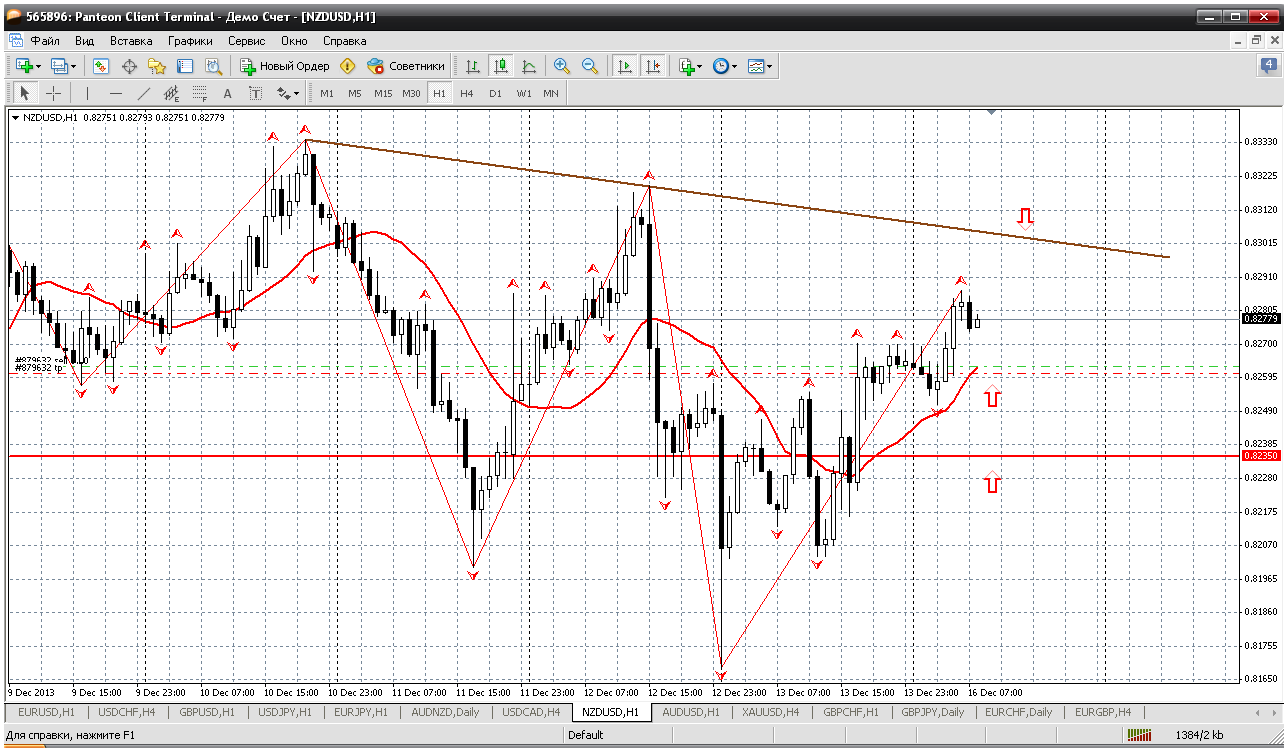Viewport: 1288px width, 748px height.
Task: Click the connection status bars icon
Action: click(x=1140, y=735)
